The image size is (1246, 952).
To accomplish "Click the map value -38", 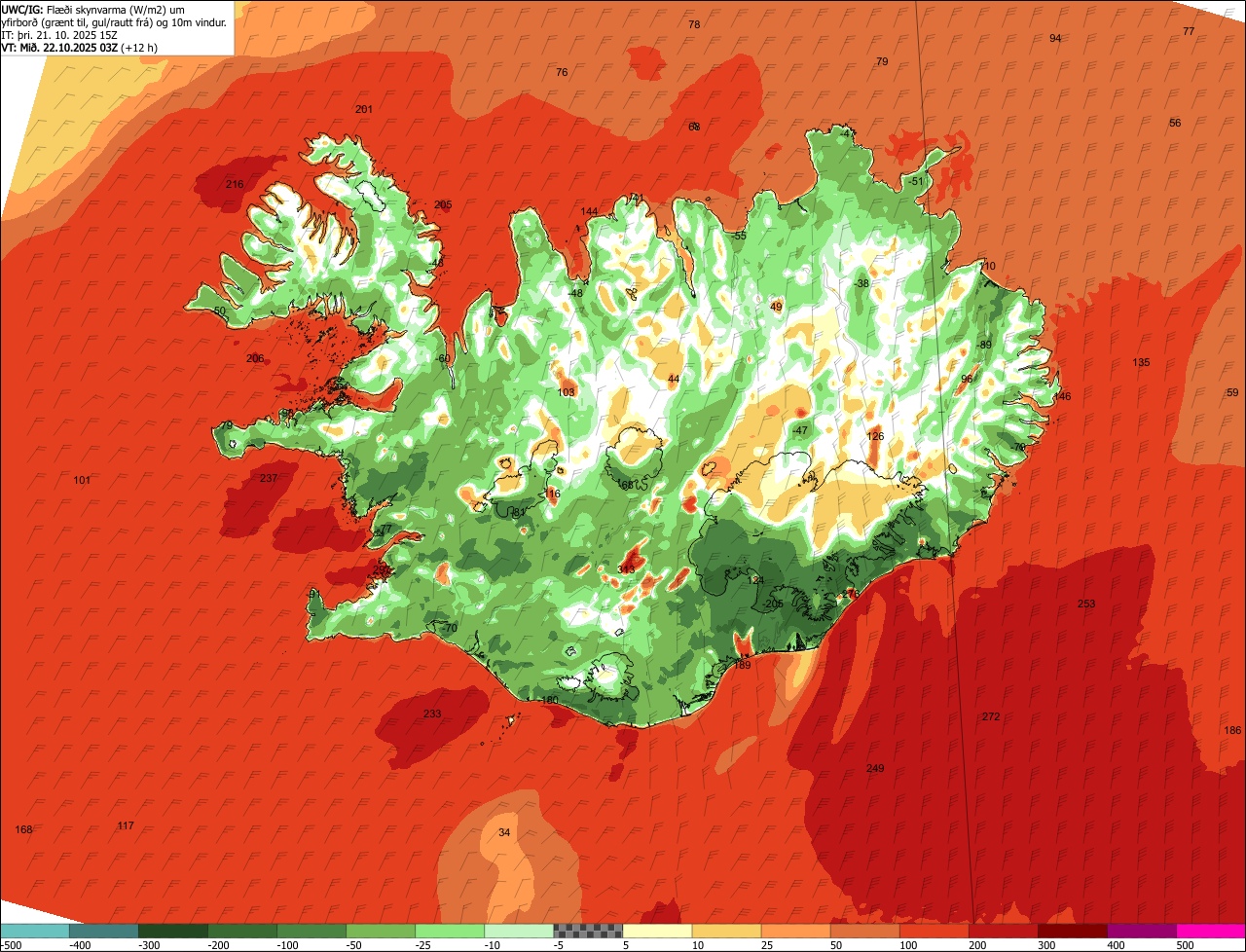I will (861, 283).
